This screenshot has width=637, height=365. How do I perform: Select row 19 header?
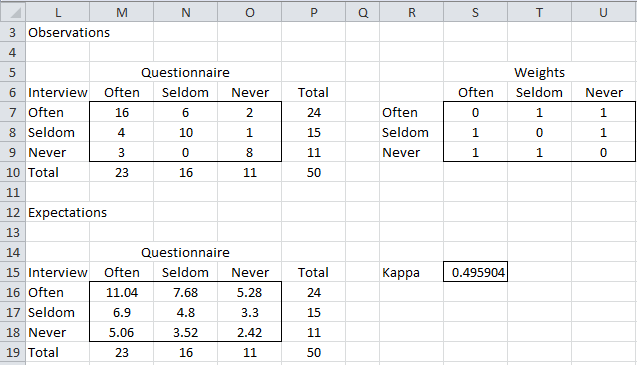(13, 352)
